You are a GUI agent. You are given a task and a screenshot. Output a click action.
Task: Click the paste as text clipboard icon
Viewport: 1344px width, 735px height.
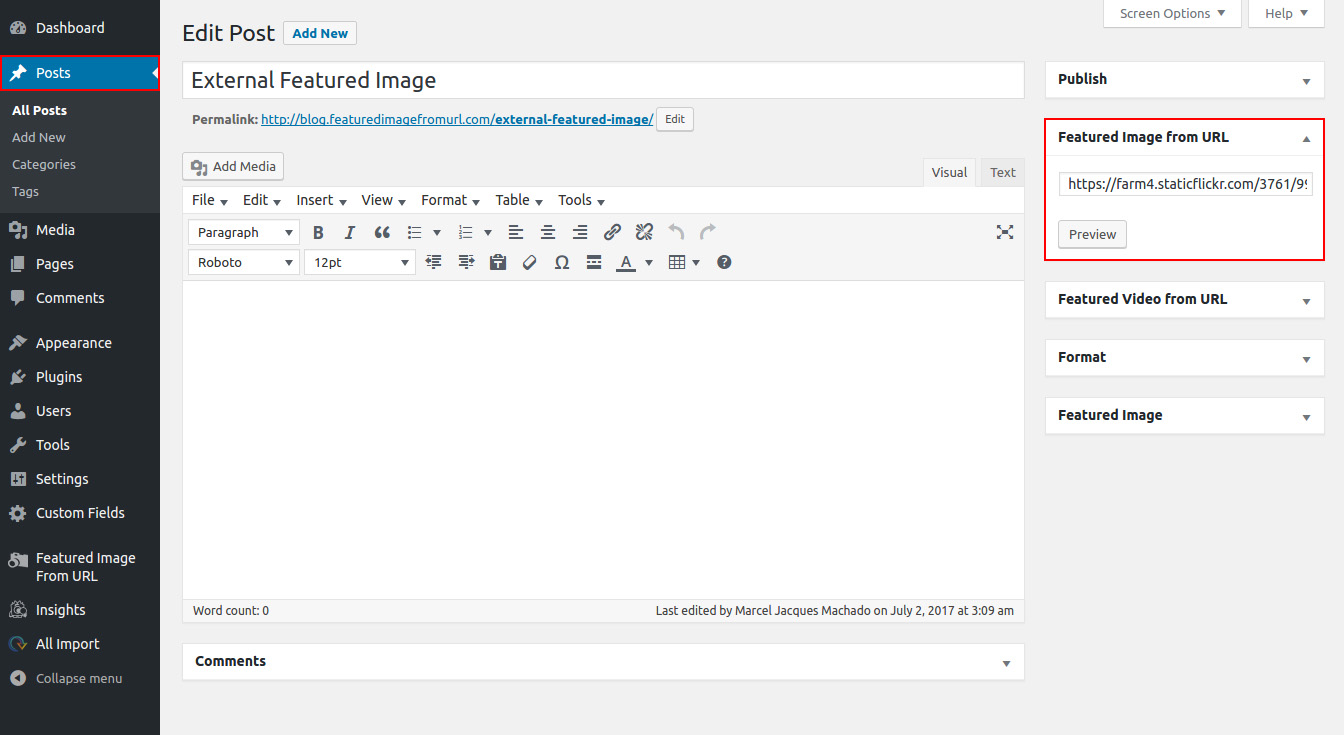(498, 262)
